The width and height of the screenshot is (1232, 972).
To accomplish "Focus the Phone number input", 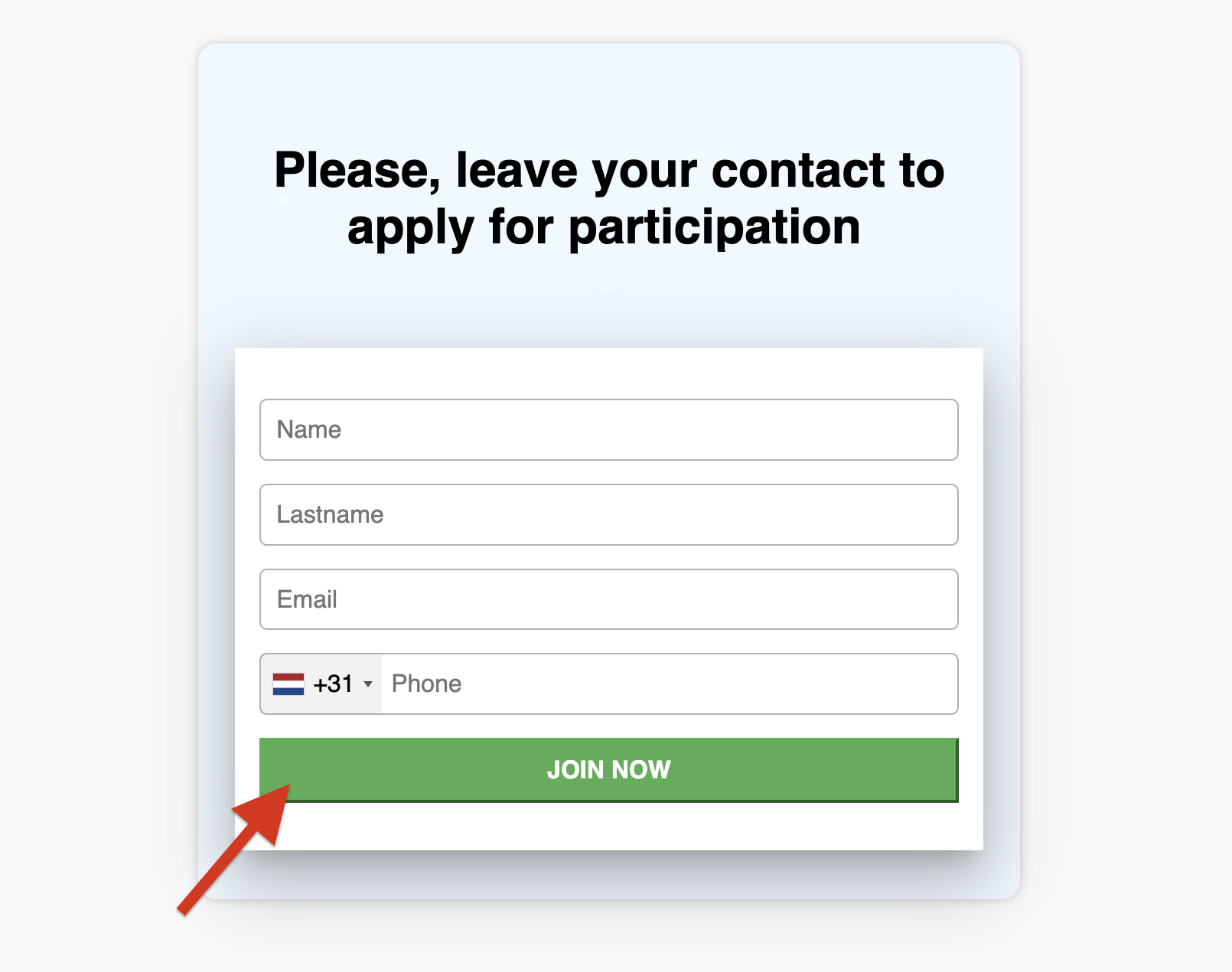I will coord(669,684).
